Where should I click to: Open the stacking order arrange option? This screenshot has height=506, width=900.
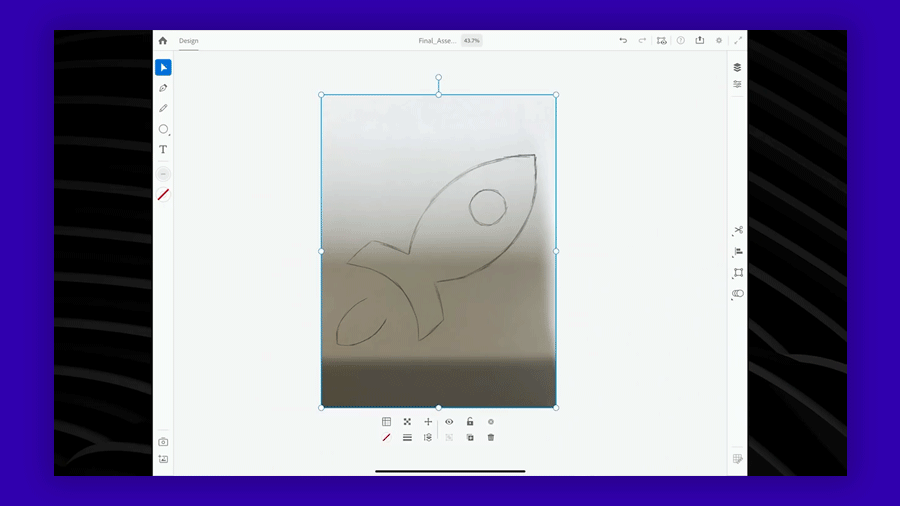(428, 438)
